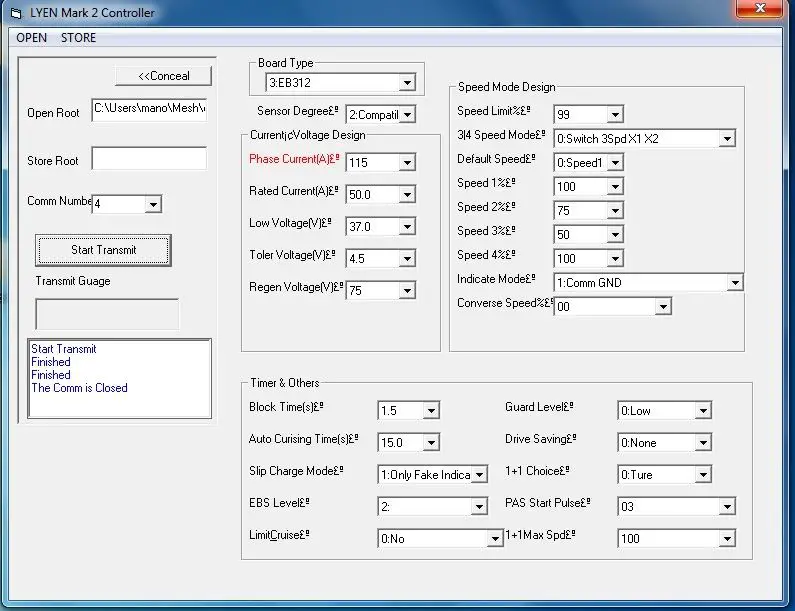Open the 1+1Max Spd dropdown
Screen dimensions: 795x611
click(727, 538)
